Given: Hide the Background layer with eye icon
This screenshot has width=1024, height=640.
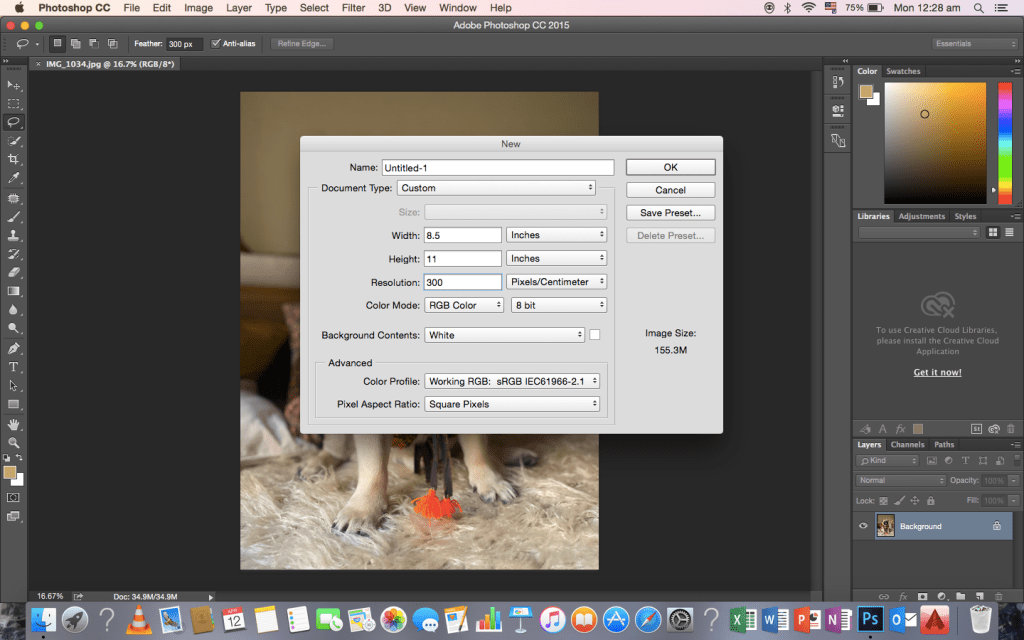Looking at the screenshot, I should pyautogui.click(x=864, y=526).
